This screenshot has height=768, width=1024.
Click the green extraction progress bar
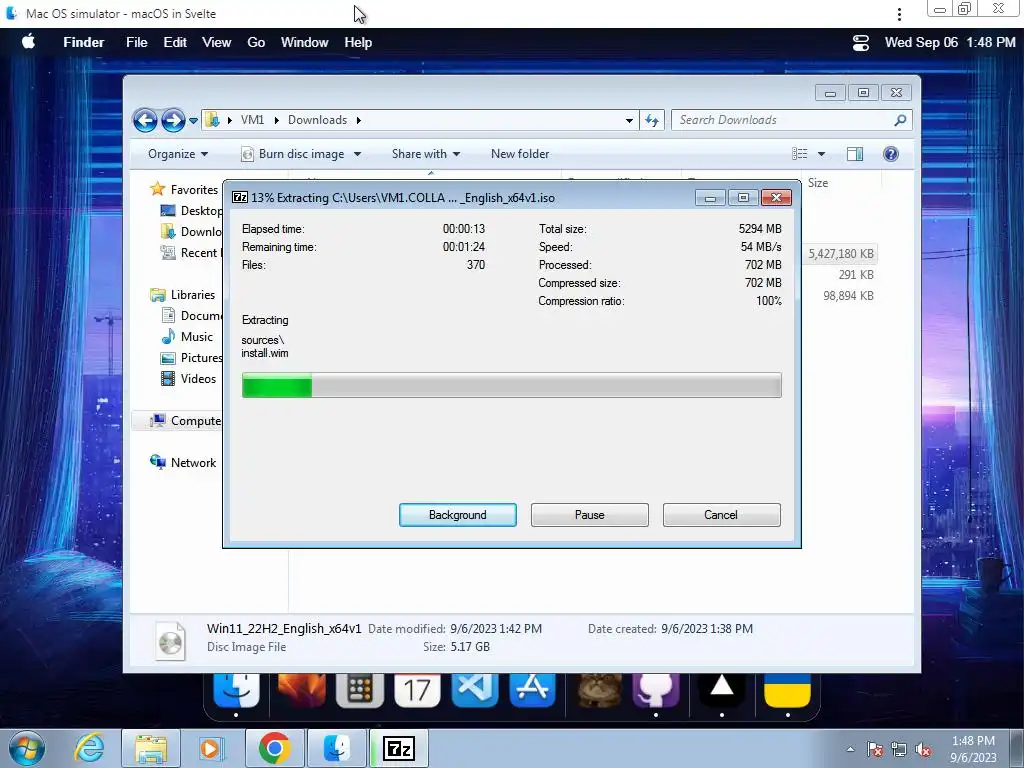[x=511, y=385]
